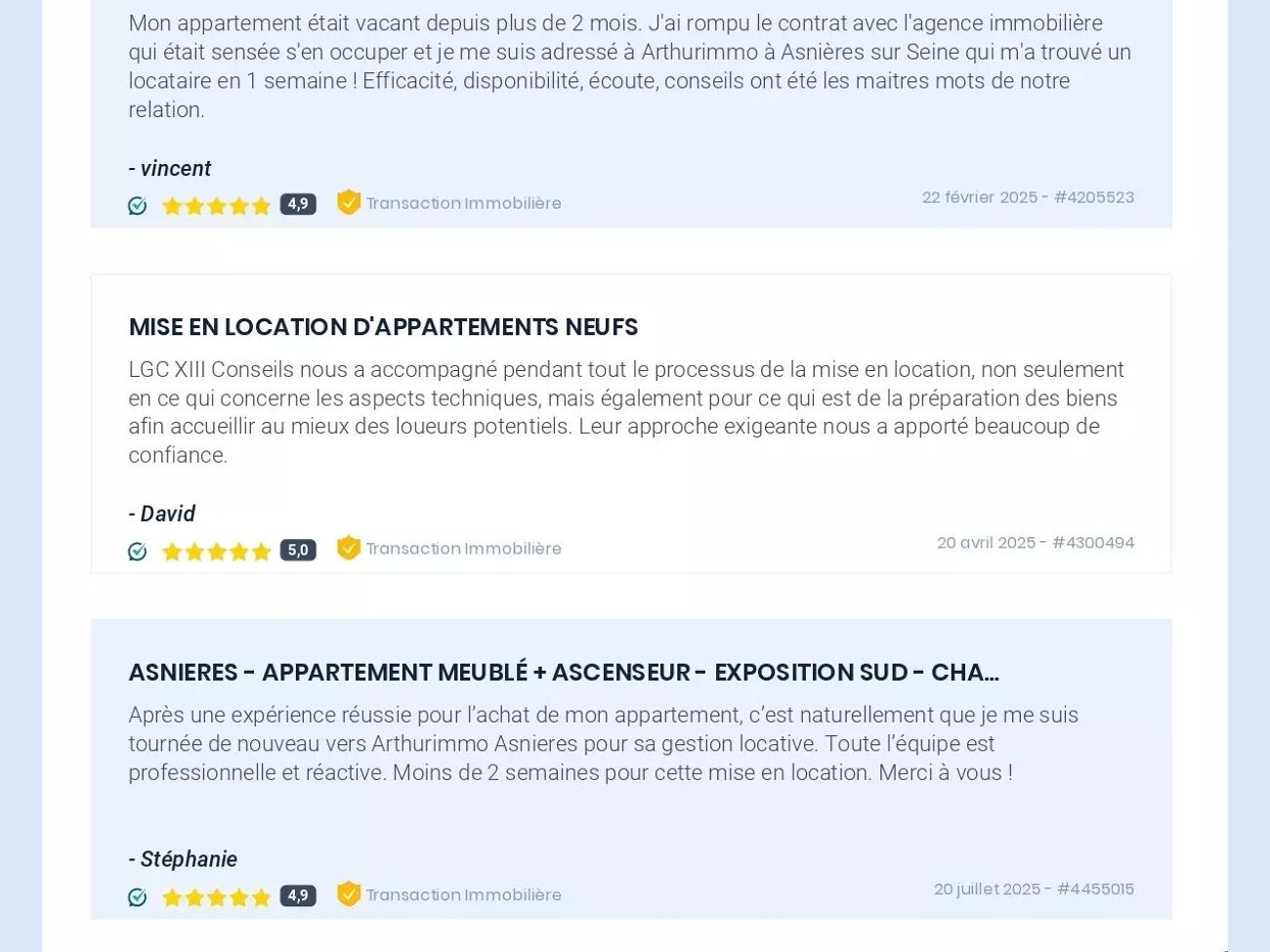The image size is (1270, 952).
Task: Click the verified check icon under vincent
Action: pos(138,205)
